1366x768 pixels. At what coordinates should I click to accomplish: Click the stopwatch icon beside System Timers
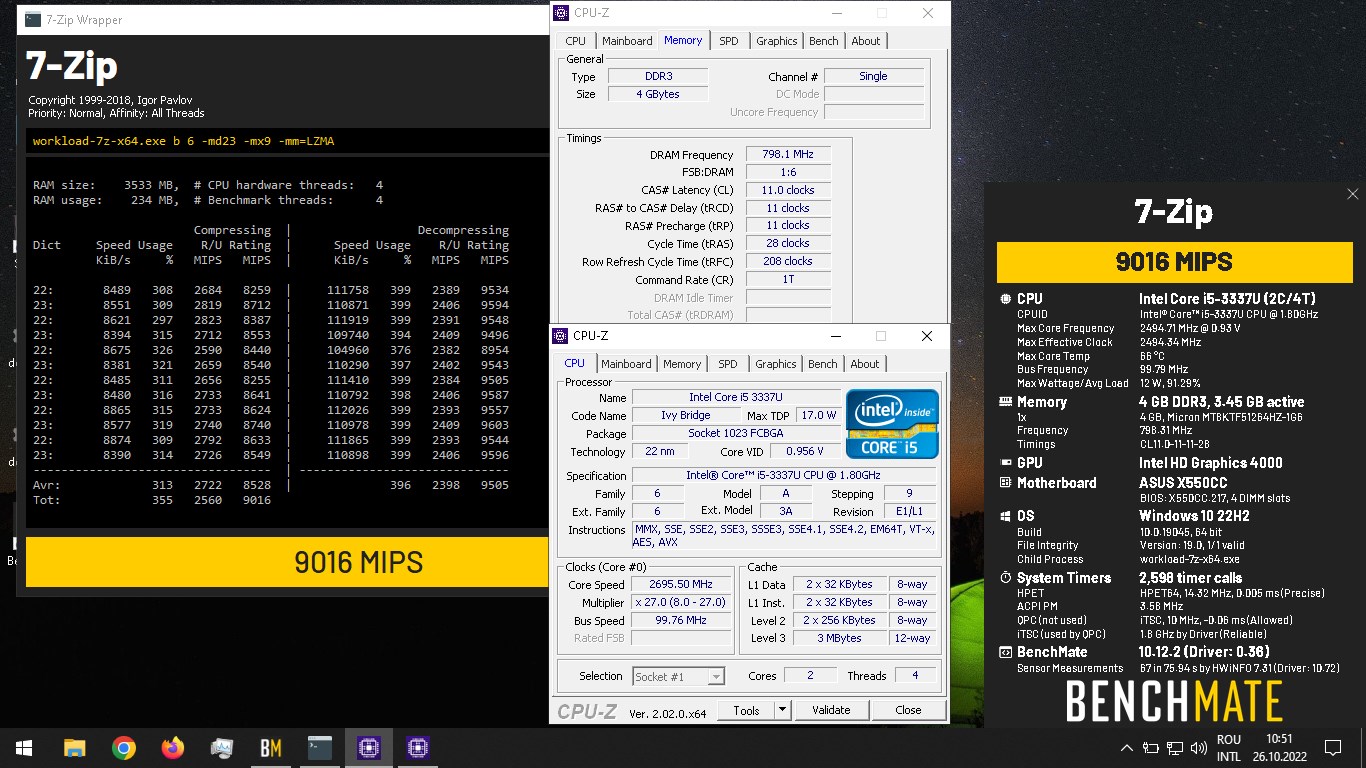click(x=1005, y=578)
